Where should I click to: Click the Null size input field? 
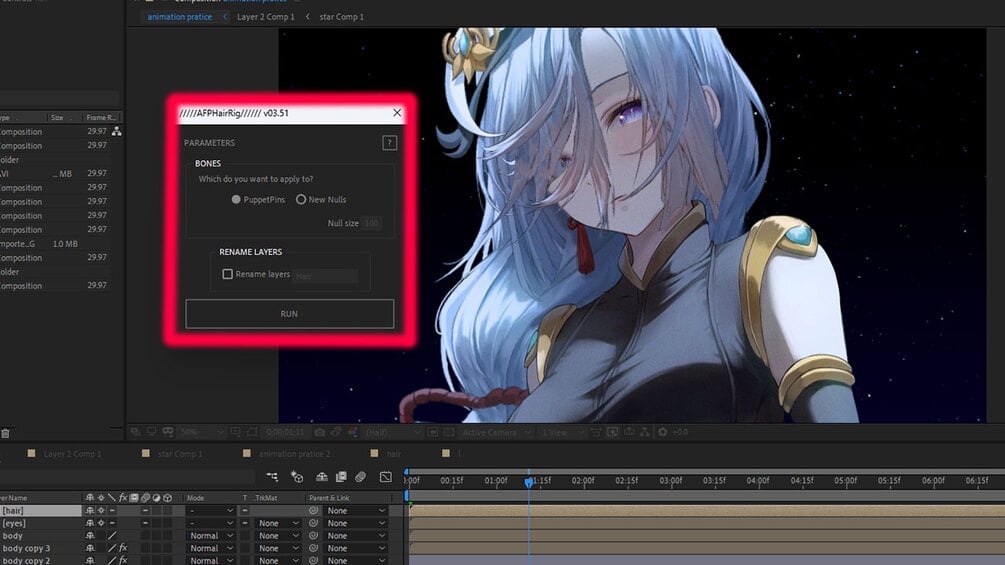[371, 223]
